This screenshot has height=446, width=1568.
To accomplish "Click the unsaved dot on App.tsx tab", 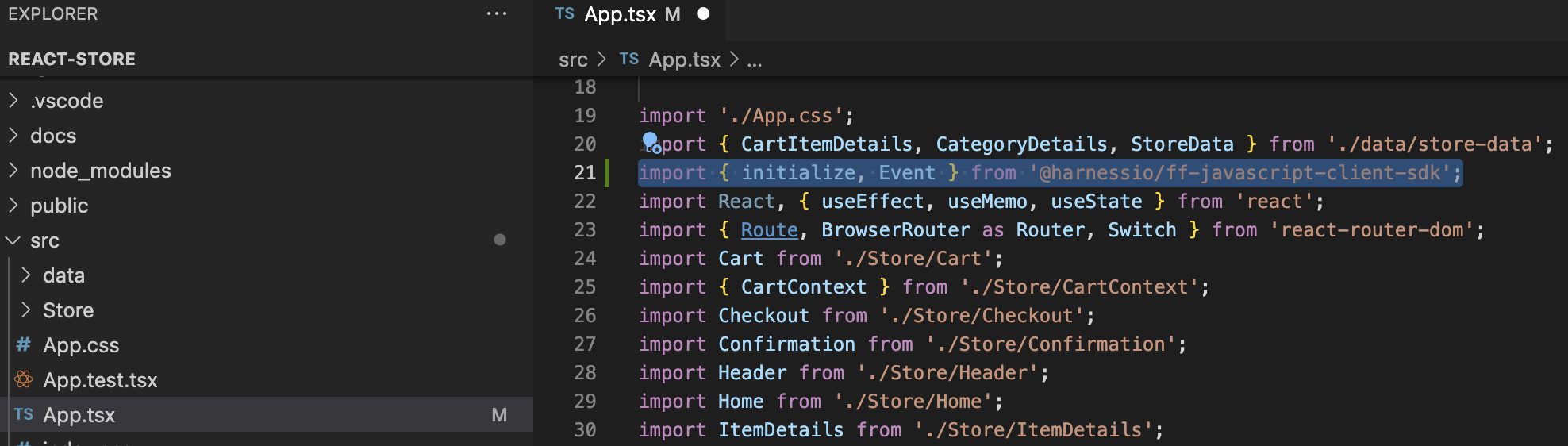I will [x=703, y=14].
